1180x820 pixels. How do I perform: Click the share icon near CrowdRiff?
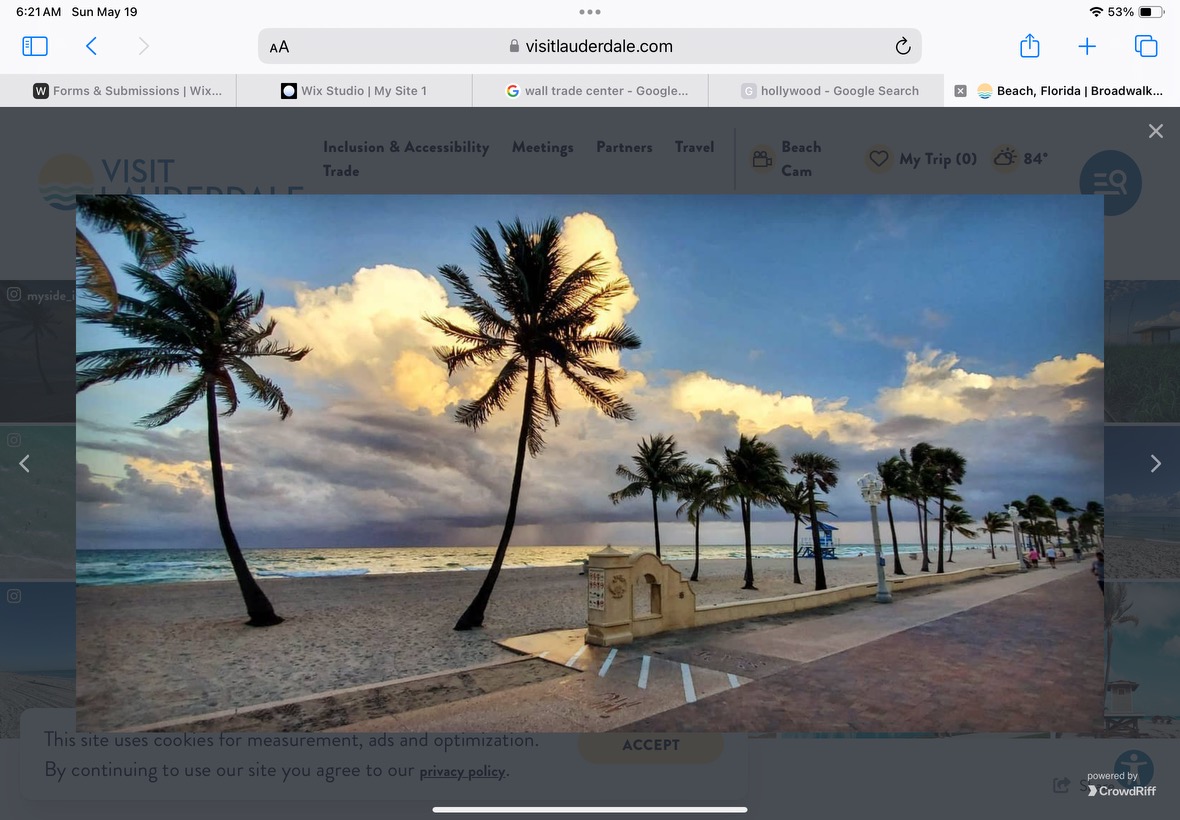[1061, 785]
